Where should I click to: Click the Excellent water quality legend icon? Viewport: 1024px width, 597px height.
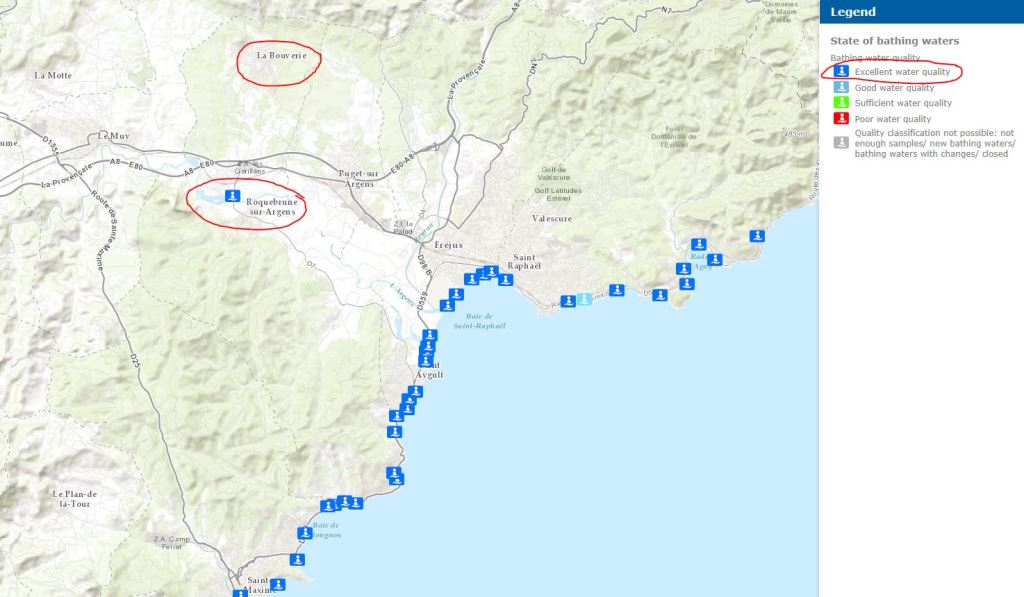tap(841, 71)
